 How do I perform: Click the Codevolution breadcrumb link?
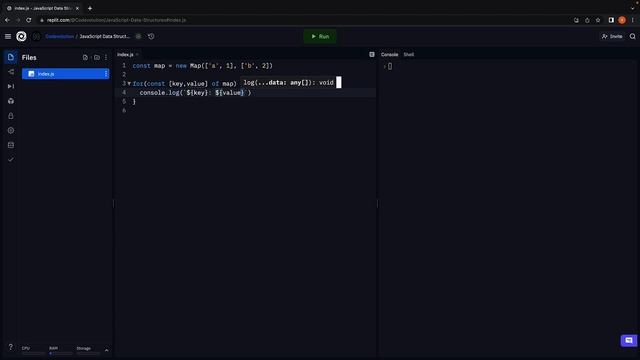tap(59, 36)
